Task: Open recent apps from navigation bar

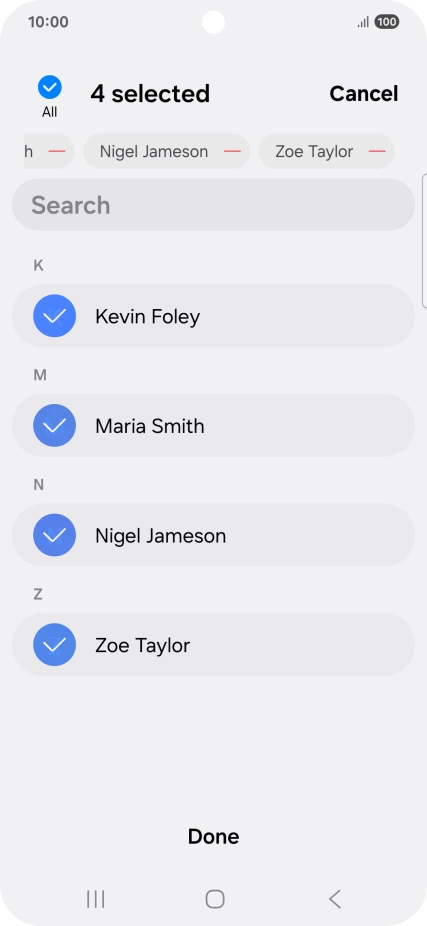Action: (x=96, y=899)
